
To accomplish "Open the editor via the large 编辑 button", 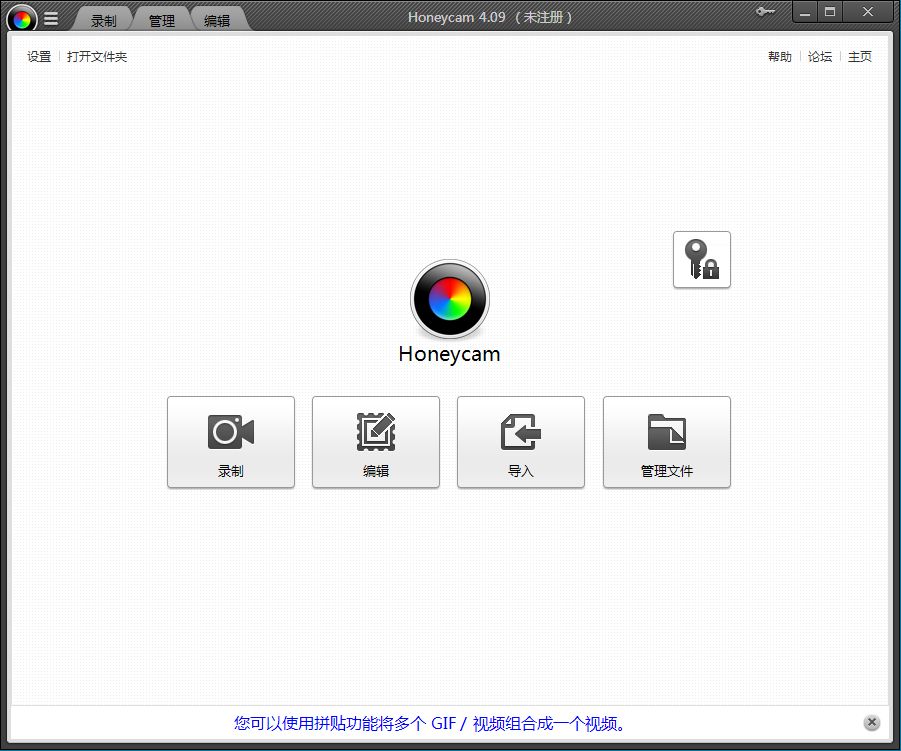I will [x=376, y=442].
